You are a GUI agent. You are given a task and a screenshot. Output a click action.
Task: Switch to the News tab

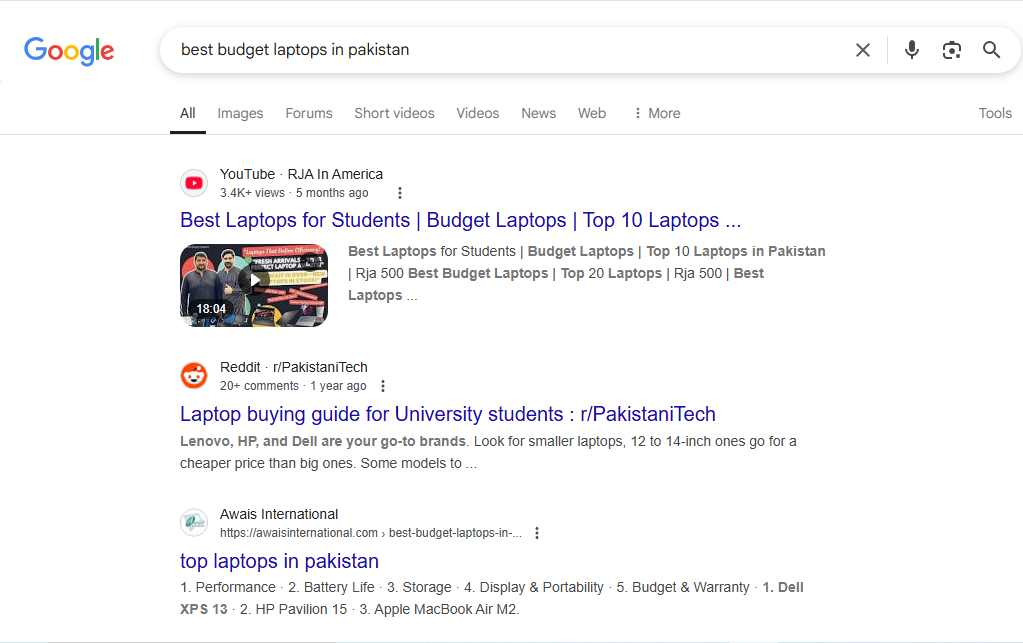538,113
